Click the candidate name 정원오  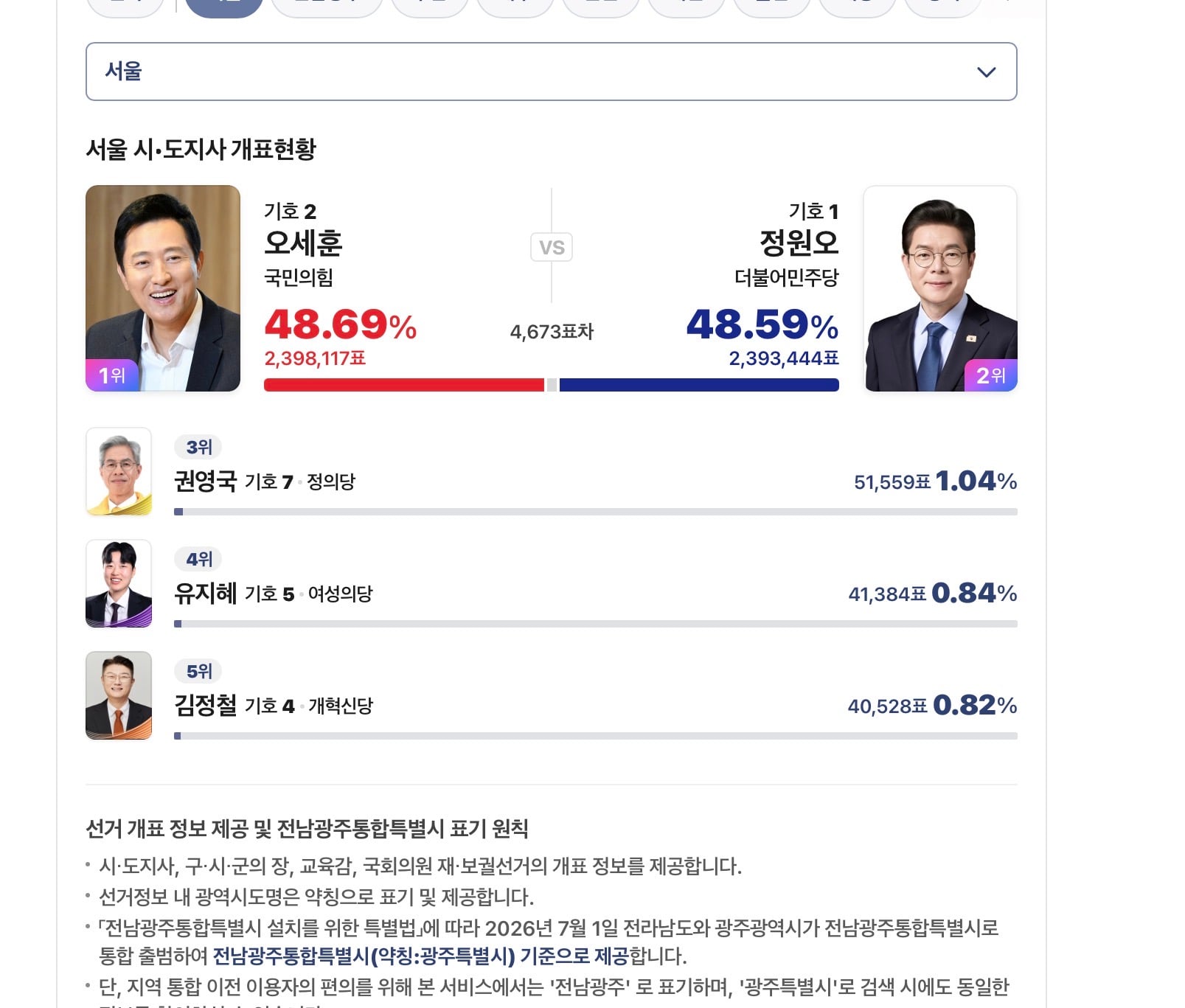click(x=799, y=243)
